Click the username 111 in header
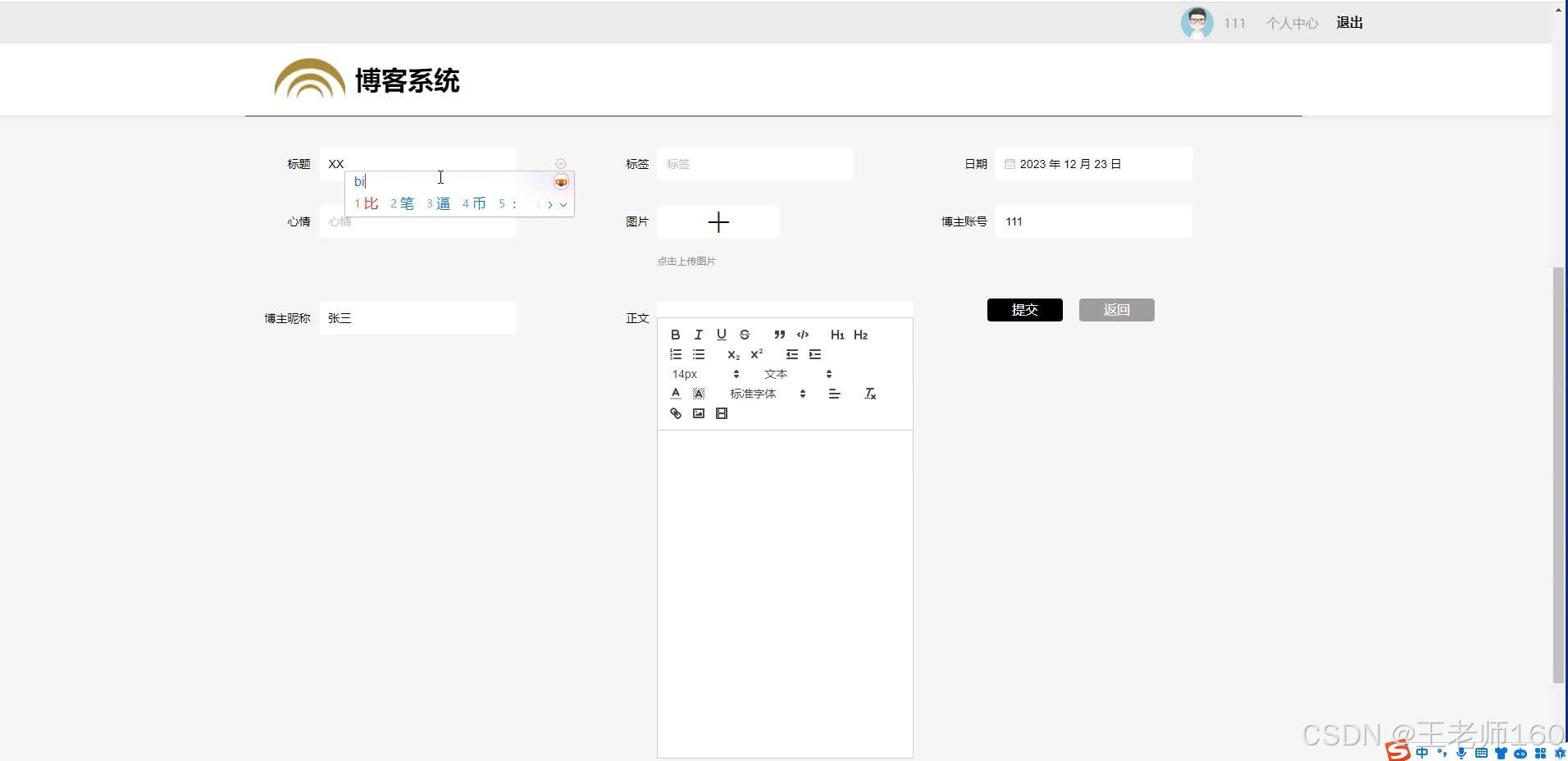The width and height of the screenshot is (1568, 761). [x=1234, y=23]
